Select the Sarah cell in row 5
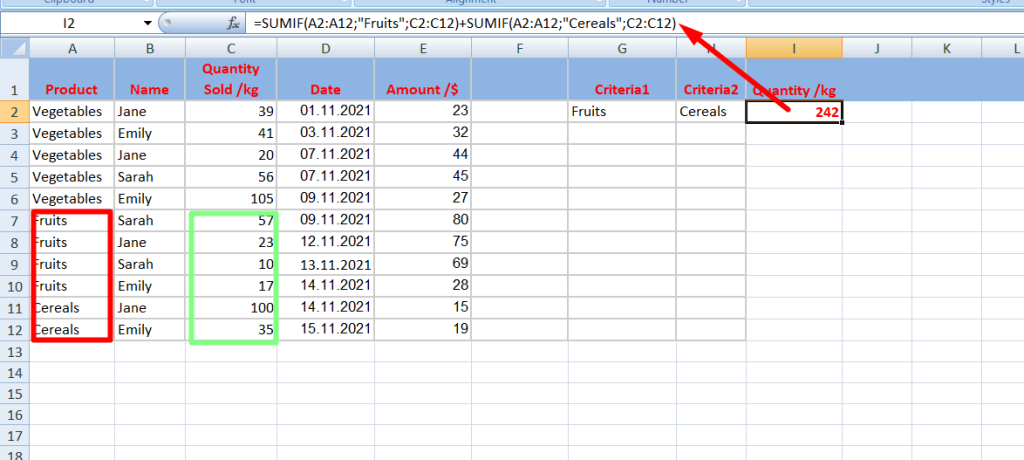 150,176
